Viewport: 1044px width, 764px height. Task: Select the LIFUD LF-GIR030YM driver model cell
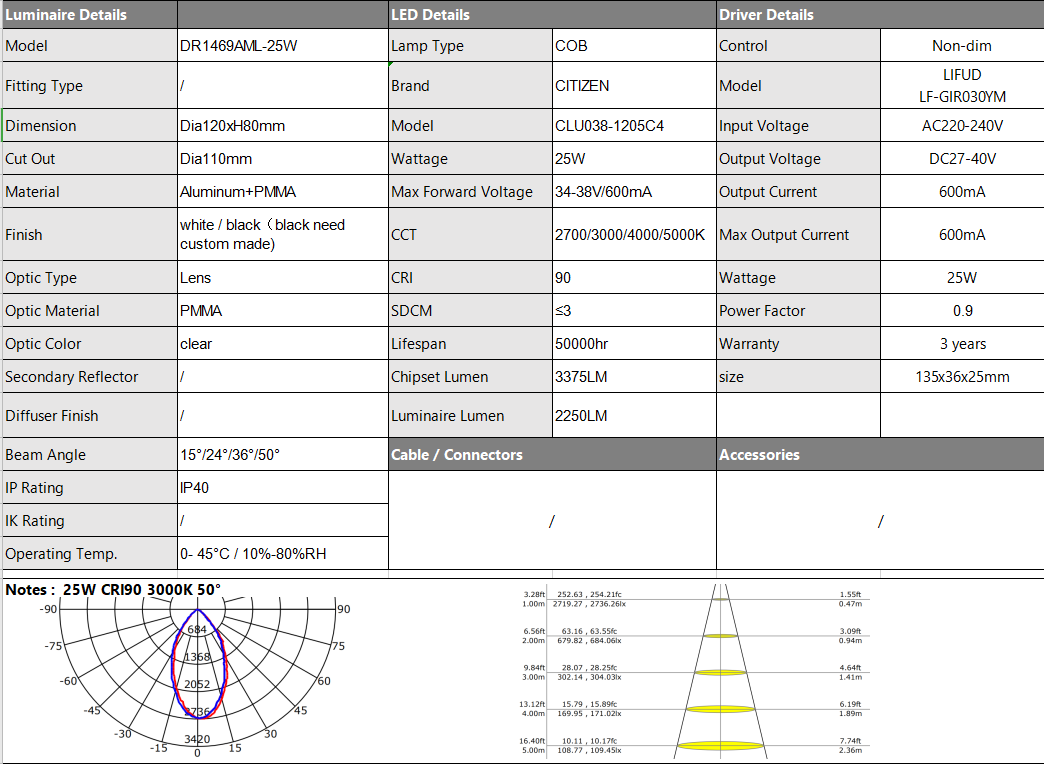coord(962,85)
